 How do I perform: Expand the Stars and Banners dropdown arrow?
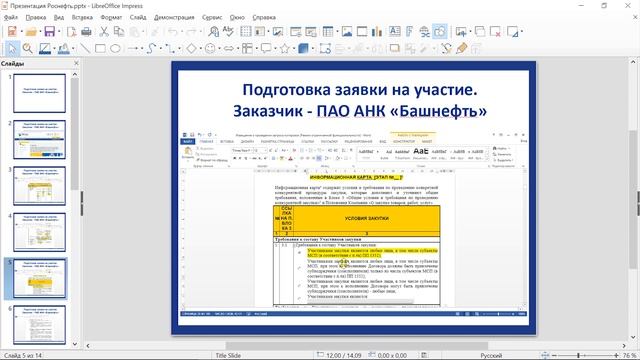(x=294, y=49)
